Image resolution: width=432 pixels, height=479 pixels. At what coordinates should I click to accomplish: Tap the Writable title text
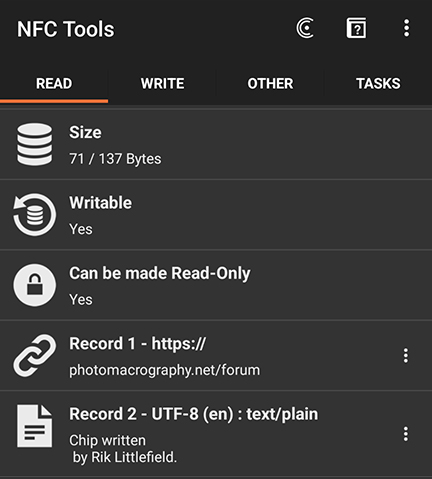(x=100, y=203)
